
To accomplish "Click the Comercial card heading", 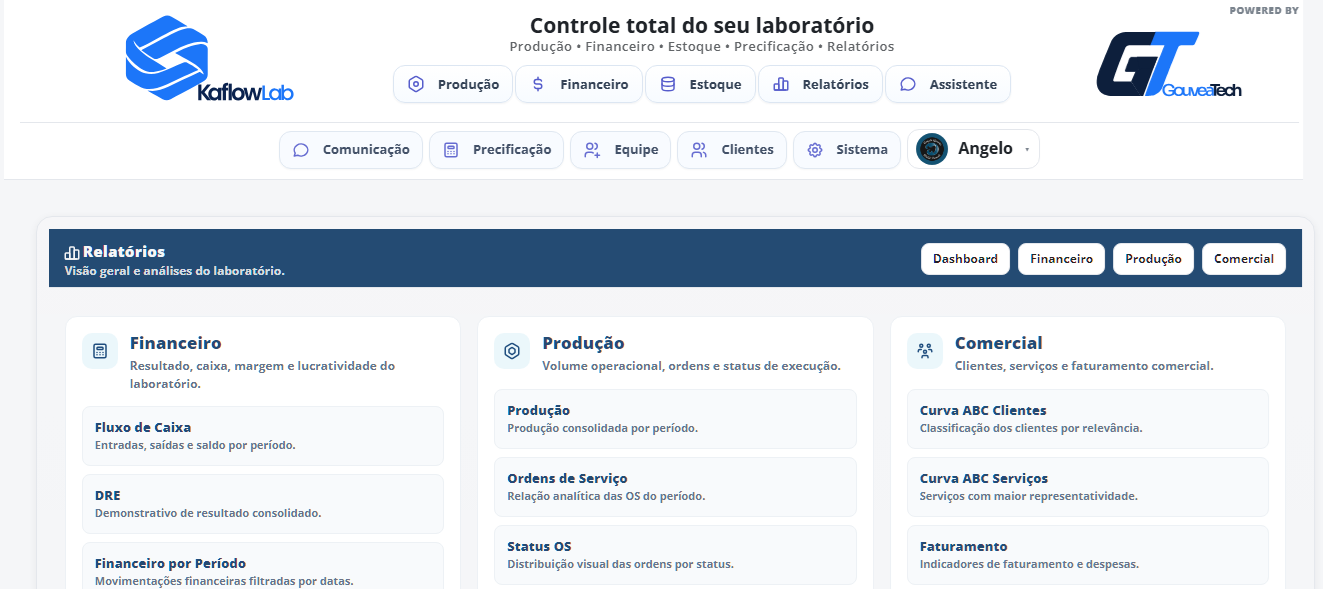I will tap(998, 343).
